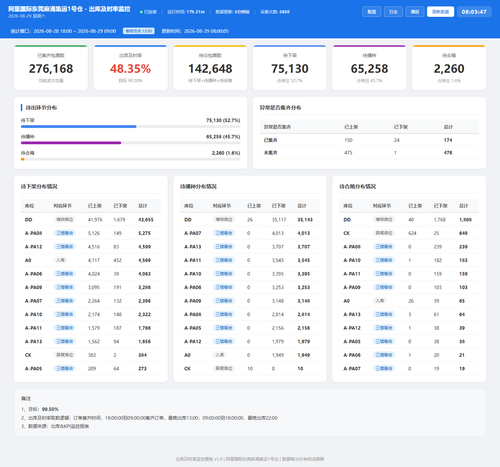Click the A-PA13 row label in 待合箱 table
The width and height of the screenshot is (500, 467).
click(x=352, y=314)
